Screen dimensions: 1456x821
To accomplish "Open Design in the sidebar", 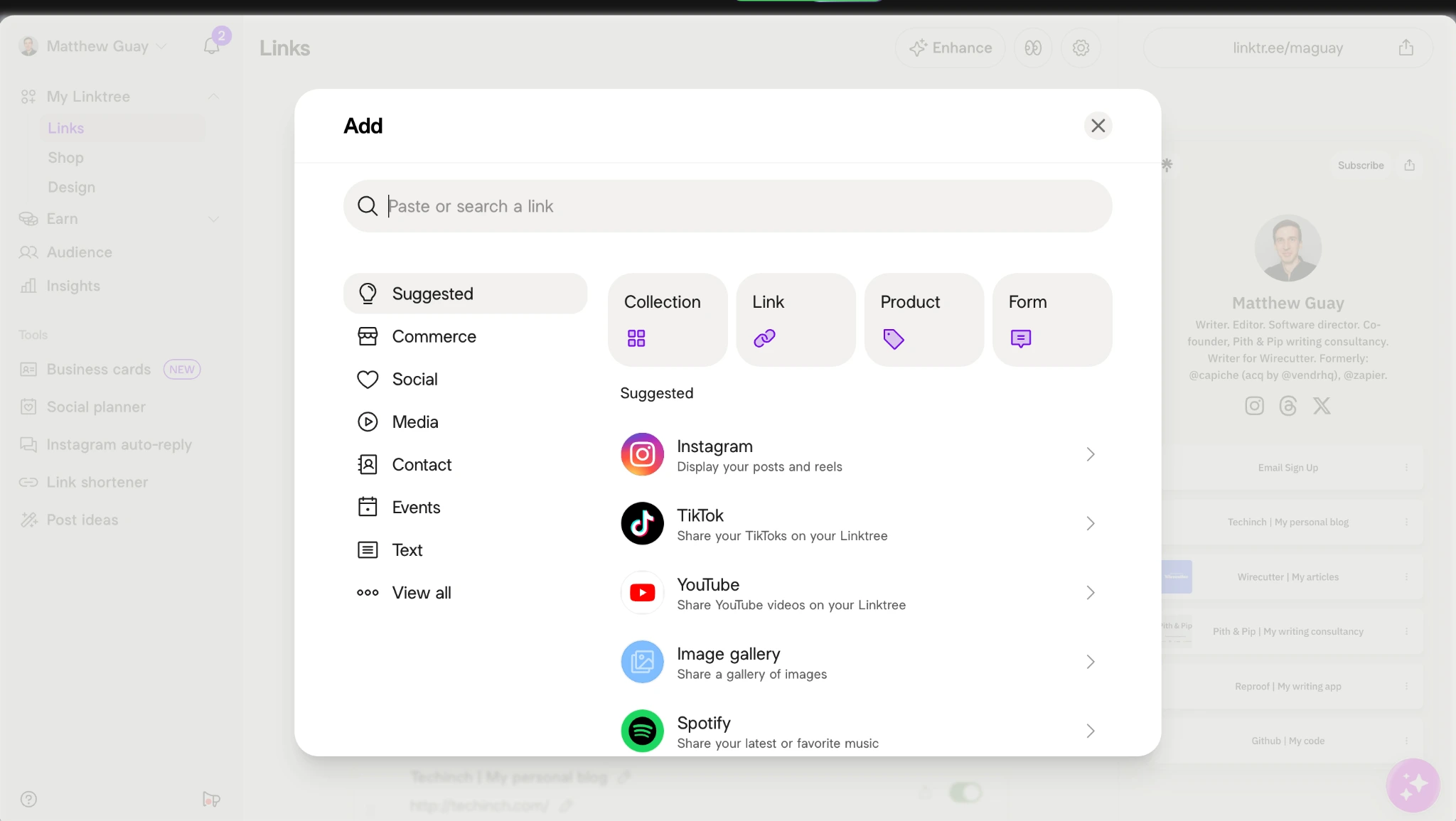I will [x=72, y=187].
